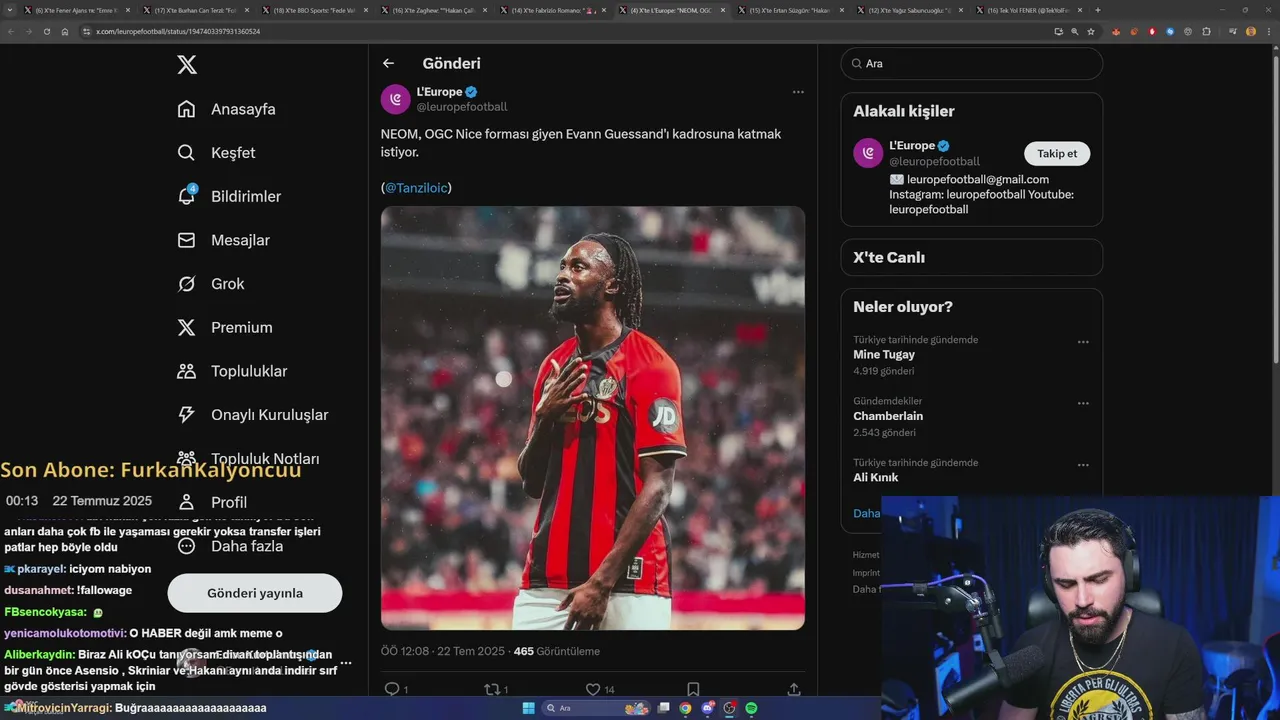Image resolution: width=1280 pixels, height=720 pixels.
Task: Open Anasayfa home icon
Action: pyautogui.click(x=186, y=109)
